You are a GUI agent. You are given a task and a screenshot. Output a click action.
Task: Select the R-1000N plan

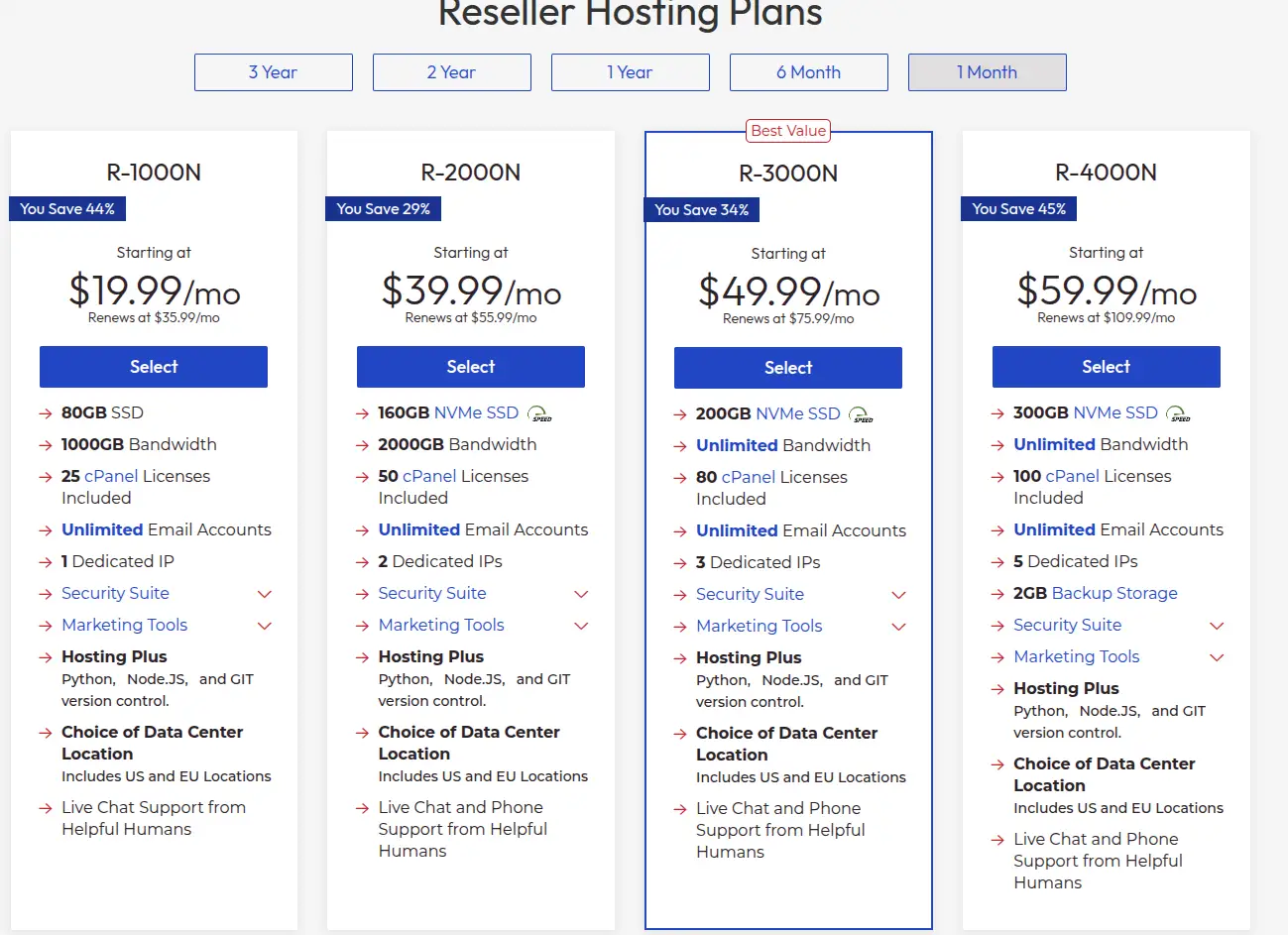[x=154, y=367]
